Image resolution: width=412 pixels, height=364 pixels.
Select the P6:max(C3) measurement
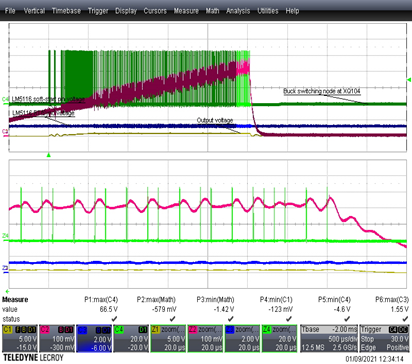click(392, 300)
